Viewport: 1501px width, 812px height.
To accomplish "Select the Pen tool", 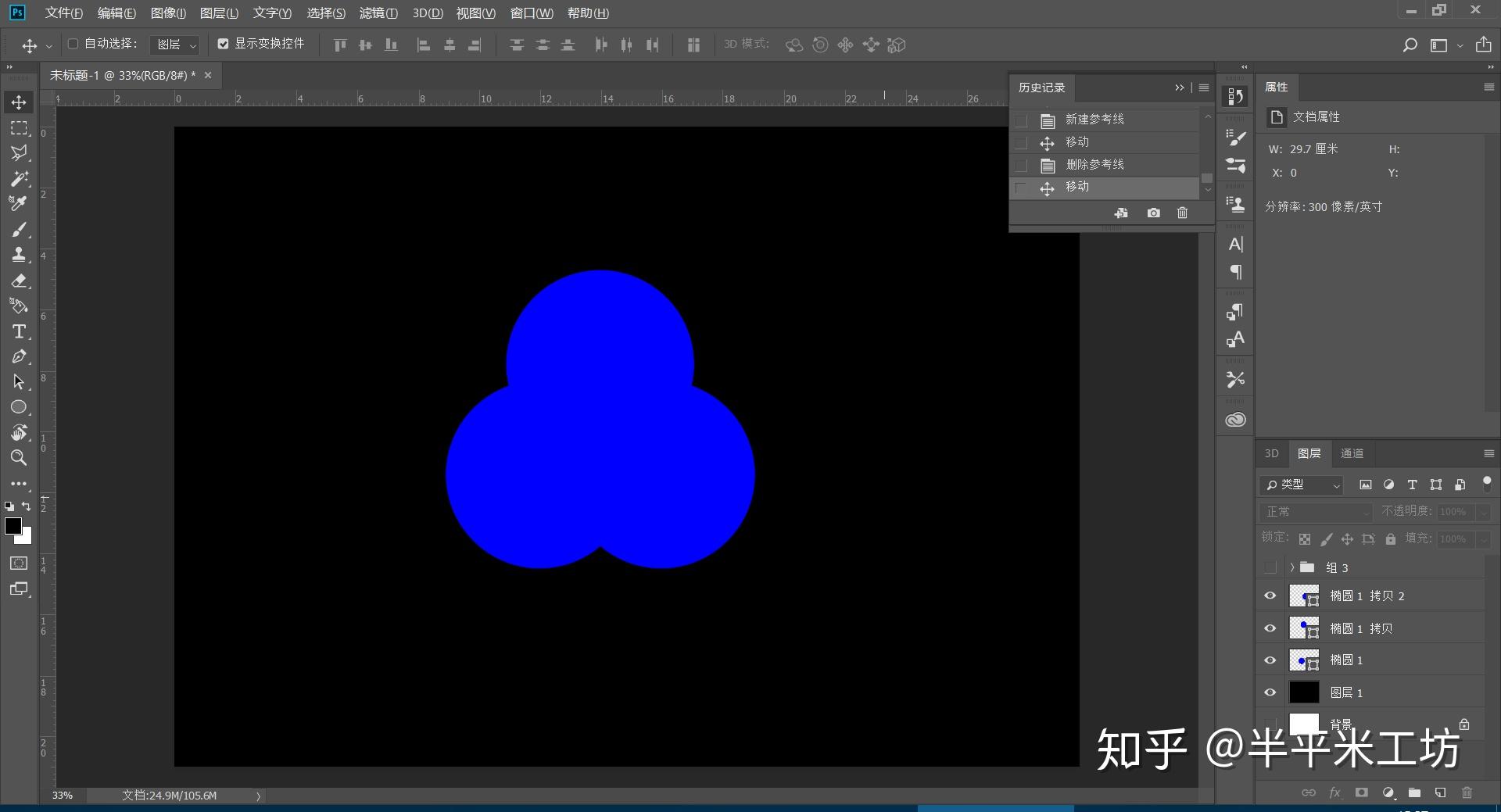I will click(19, 356).
